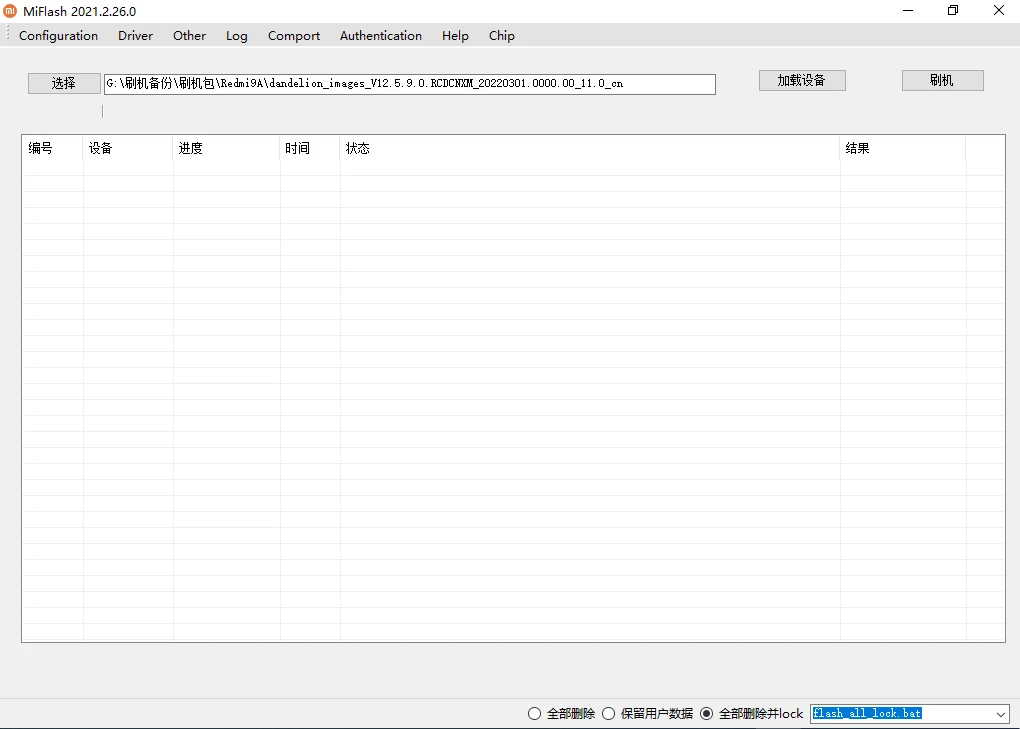Screen dimensions: 1020x729
Task: Click the 设备 column header
Action: click(x=128, y=148)
